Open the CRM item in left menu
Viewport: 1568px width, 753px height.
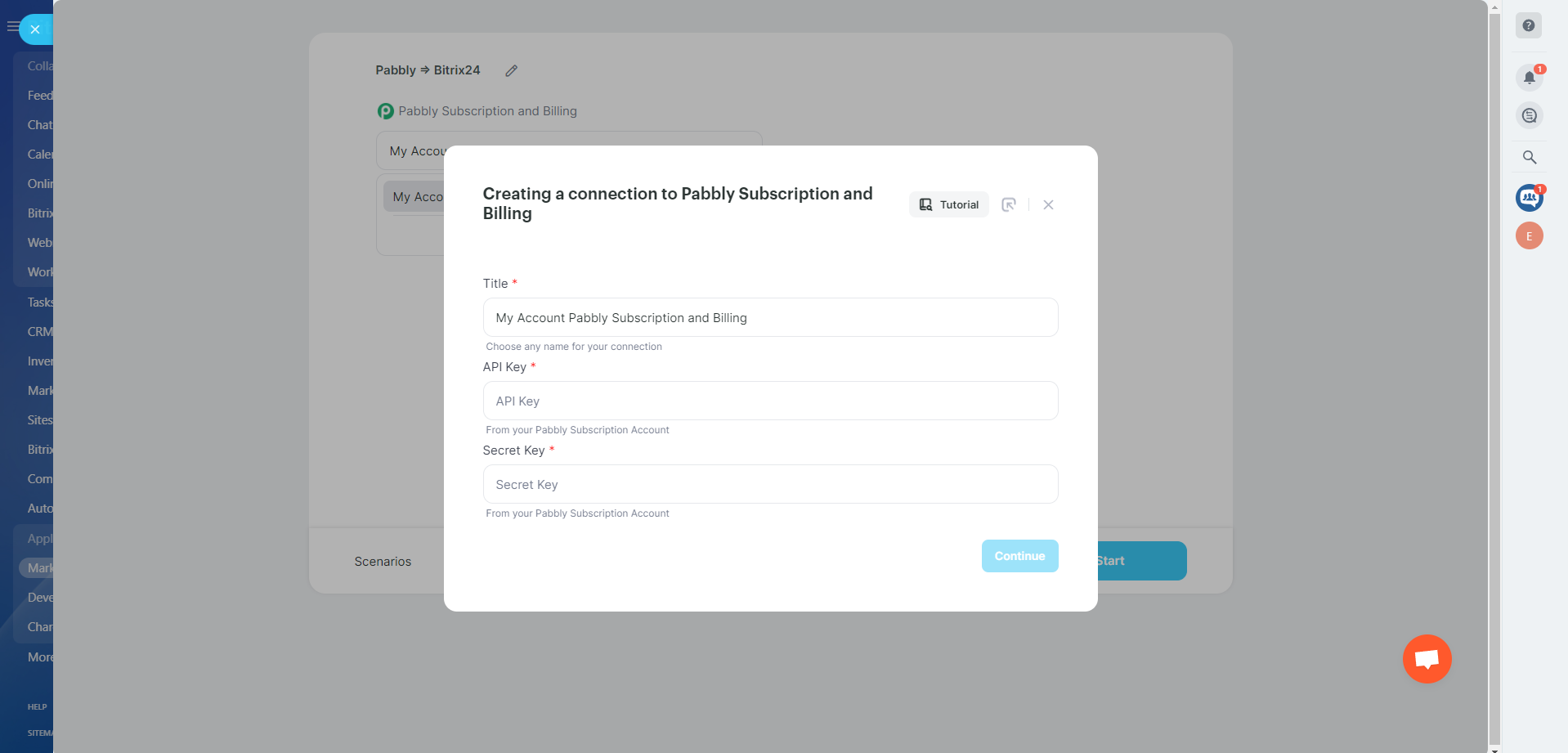39,332
